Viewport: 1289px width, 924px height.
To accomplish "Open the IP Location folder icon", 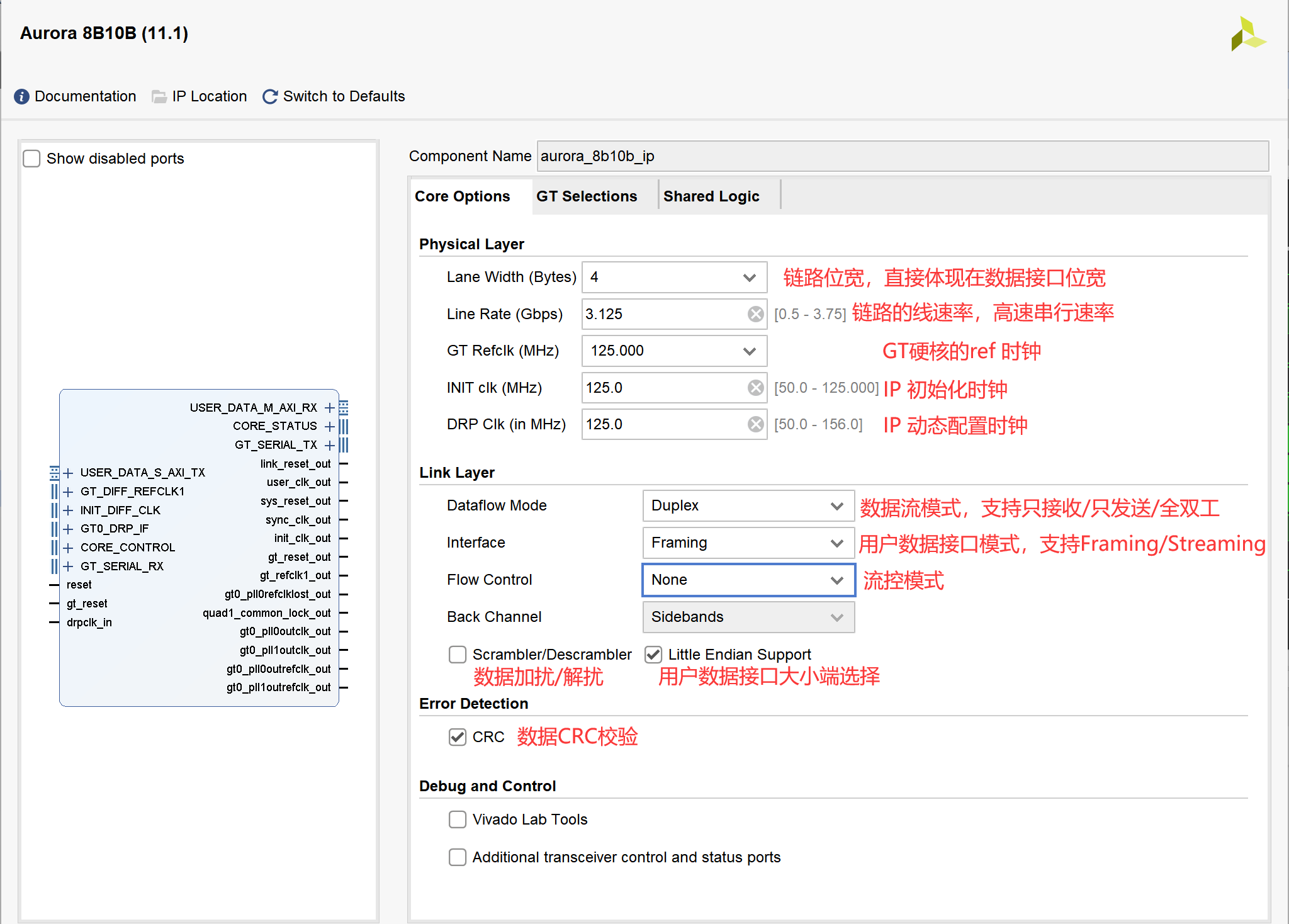I will click(x=159, y=96).
